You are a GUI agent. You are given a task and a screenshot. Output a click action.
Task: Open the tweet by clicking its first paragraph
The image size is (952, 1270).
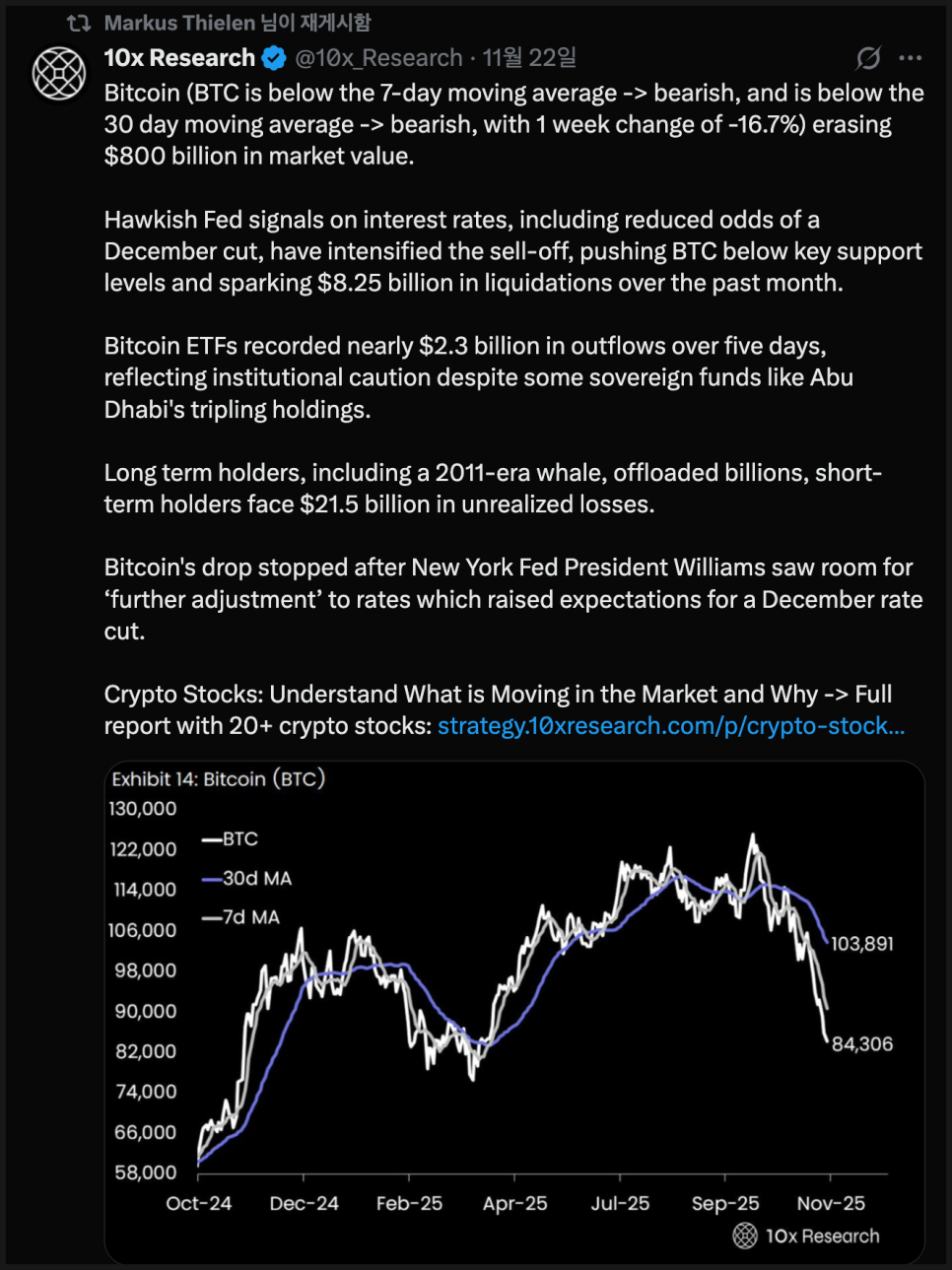[512, 124]
